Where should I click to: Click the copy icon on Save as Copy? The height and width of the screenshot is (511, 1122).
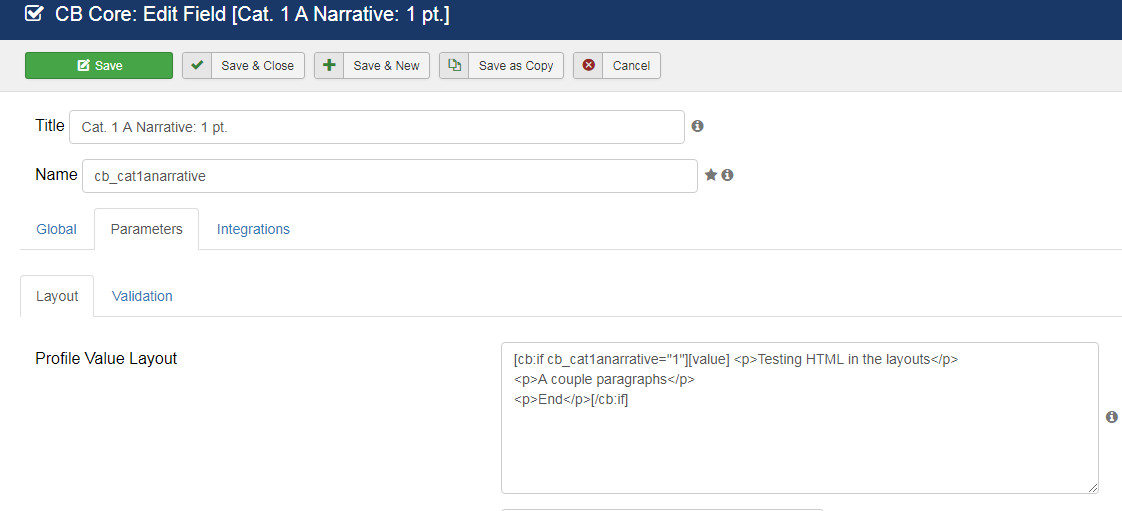tap(454, 65)
